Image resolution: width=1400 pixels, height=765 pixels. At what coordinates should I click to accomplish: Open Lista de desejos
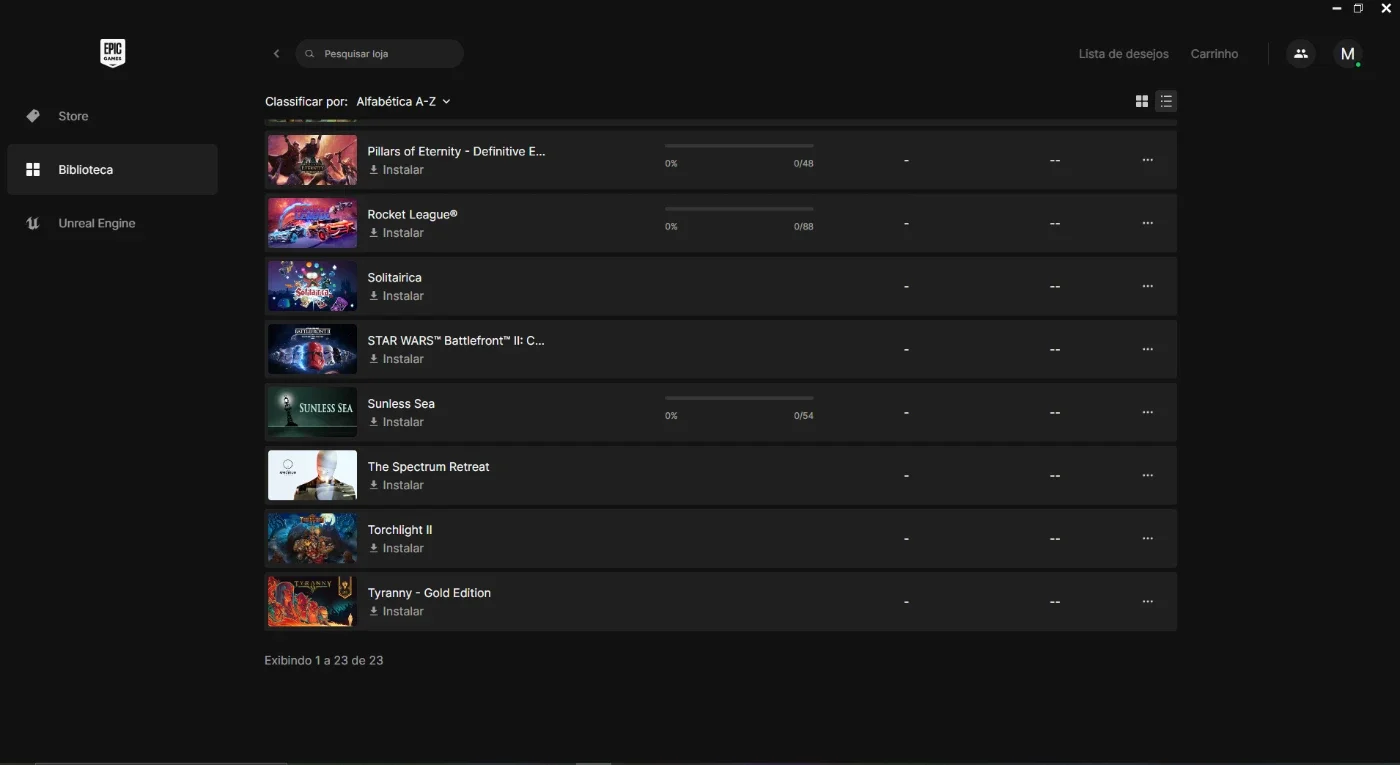[x=1123, y=54]
